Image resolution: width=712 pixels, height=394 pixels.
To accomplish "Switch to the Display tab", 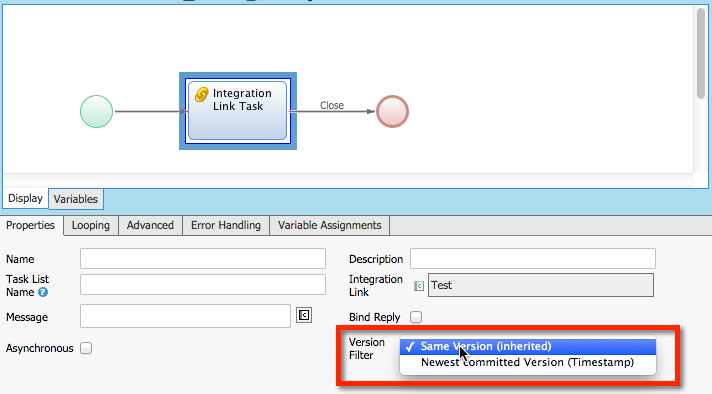I will pyautogui.click(x=25, y=198).
